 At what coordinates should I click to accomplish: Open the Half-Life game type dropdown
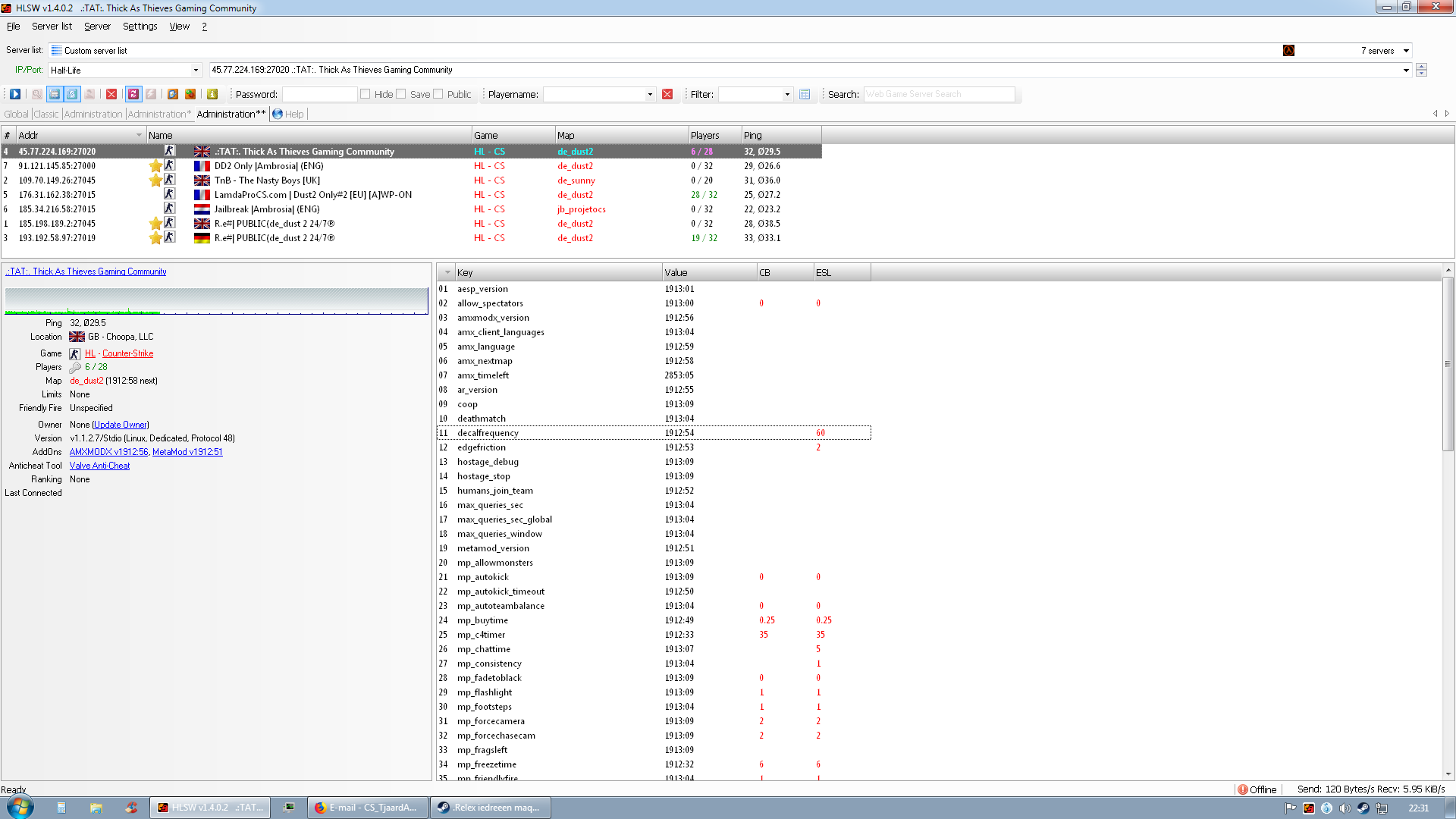tap(196, 71)
